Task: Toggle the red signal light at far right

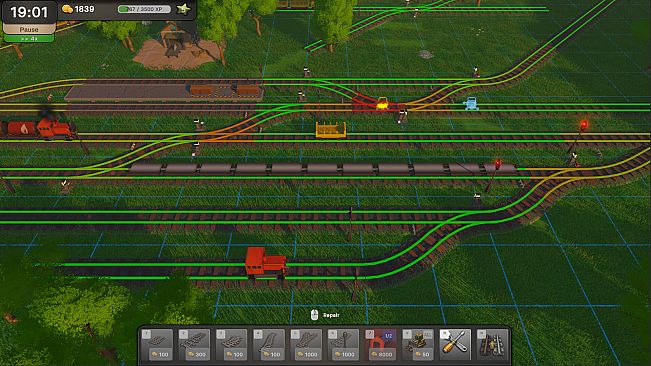Action: tap(584, 124)
